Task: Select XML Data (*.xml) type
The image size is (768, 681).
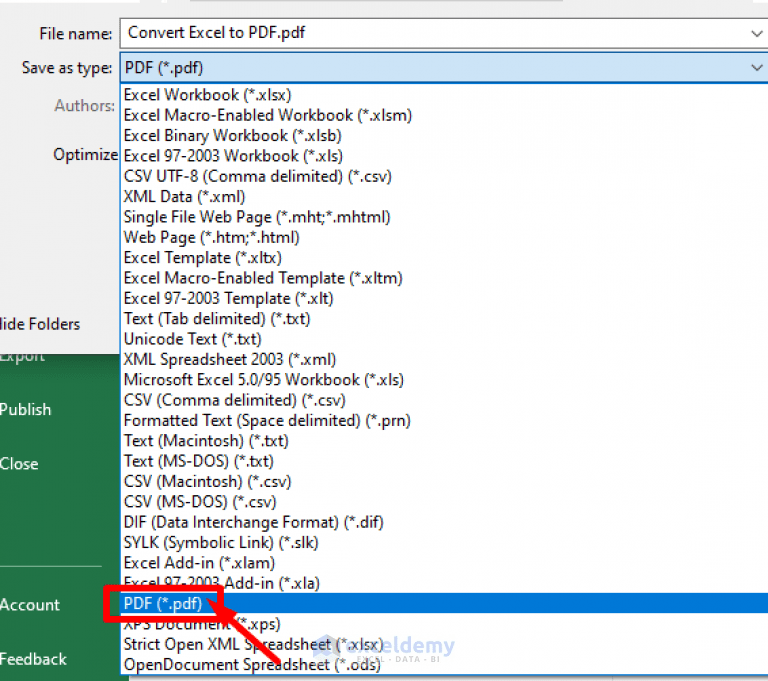Action: click(444, 196)
